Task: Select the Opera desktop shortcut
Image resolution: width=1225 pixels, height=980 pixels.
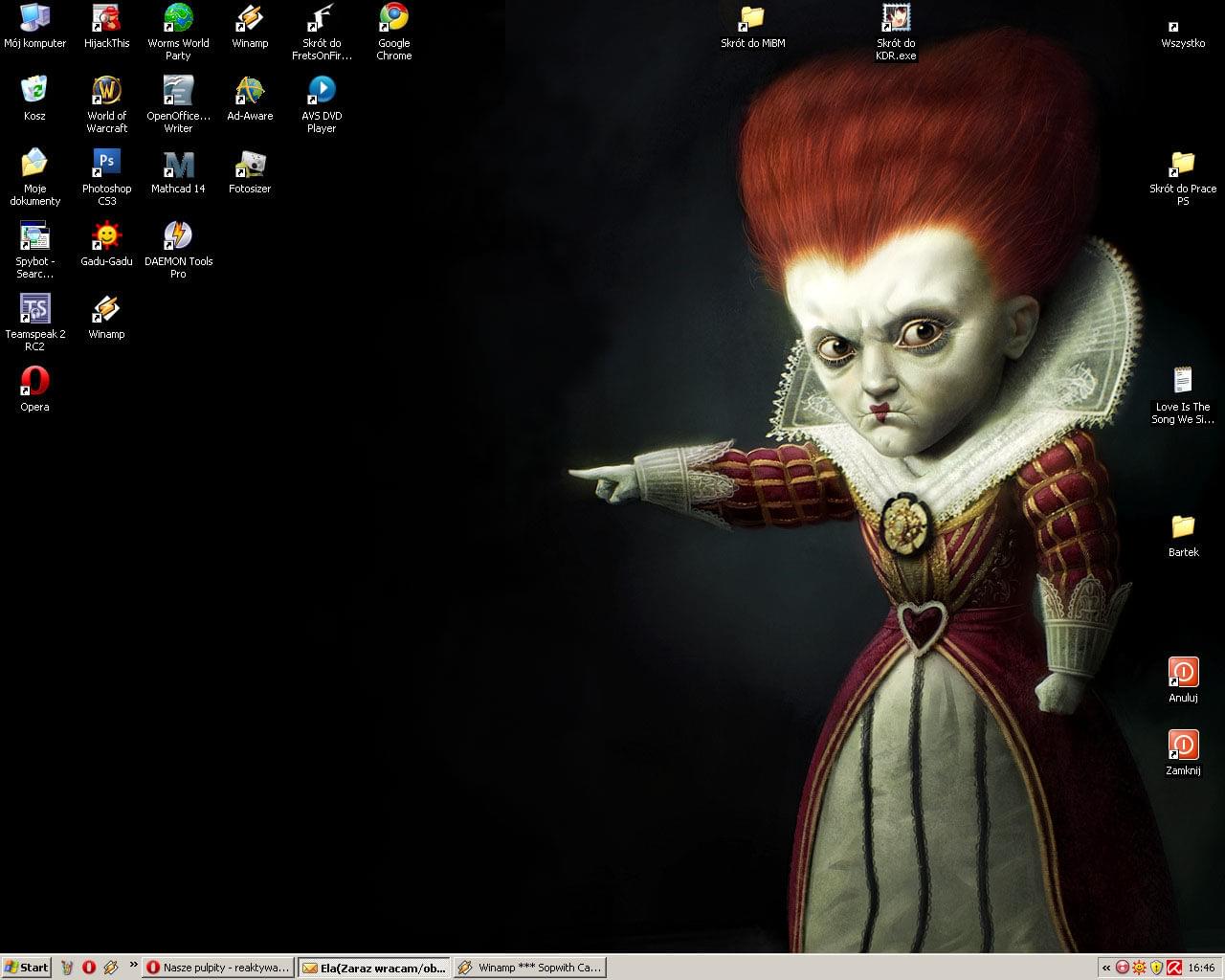Action: click(34, 390)
